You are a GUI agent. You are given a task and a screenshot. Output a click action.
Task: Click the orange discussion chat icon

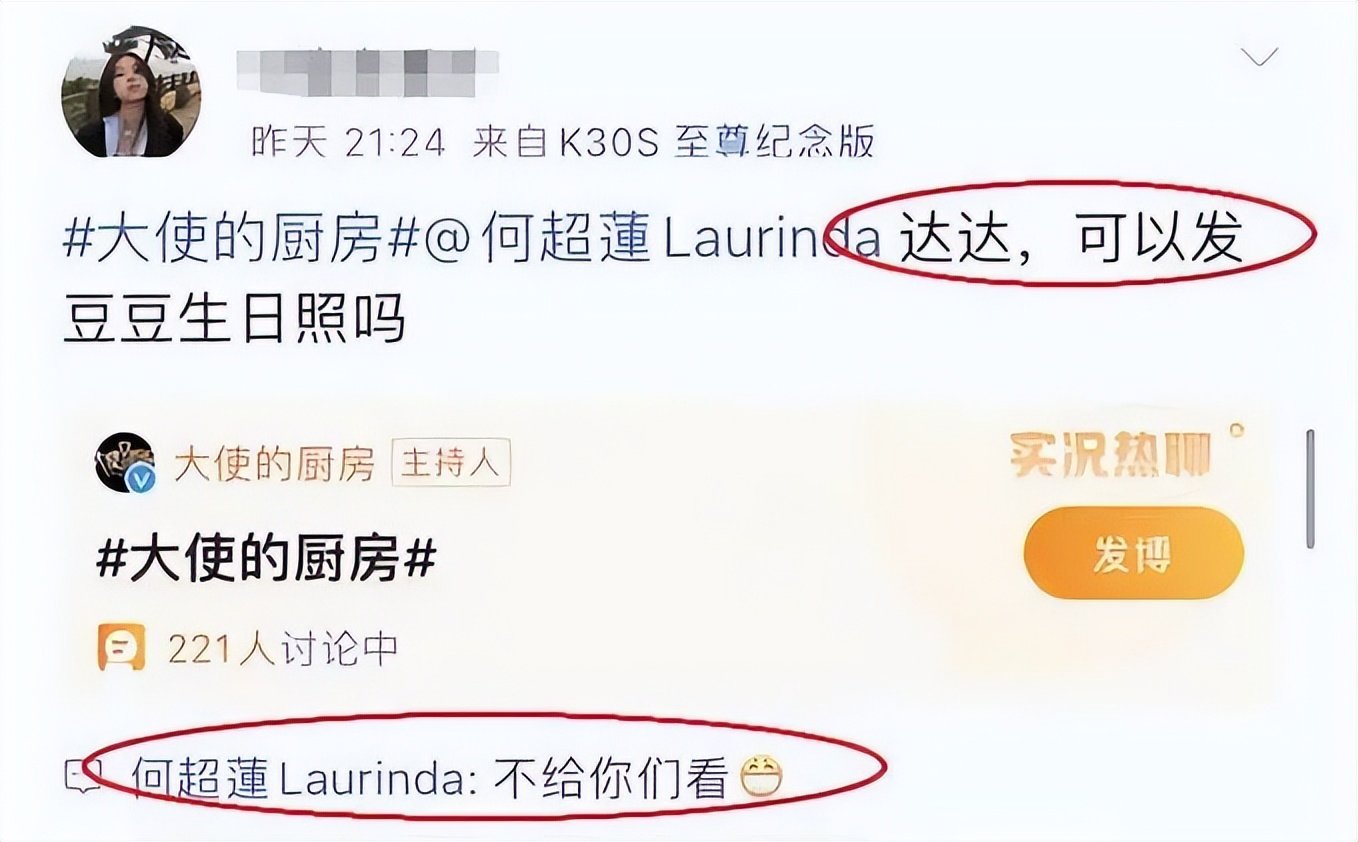click(x=121, y=649)
